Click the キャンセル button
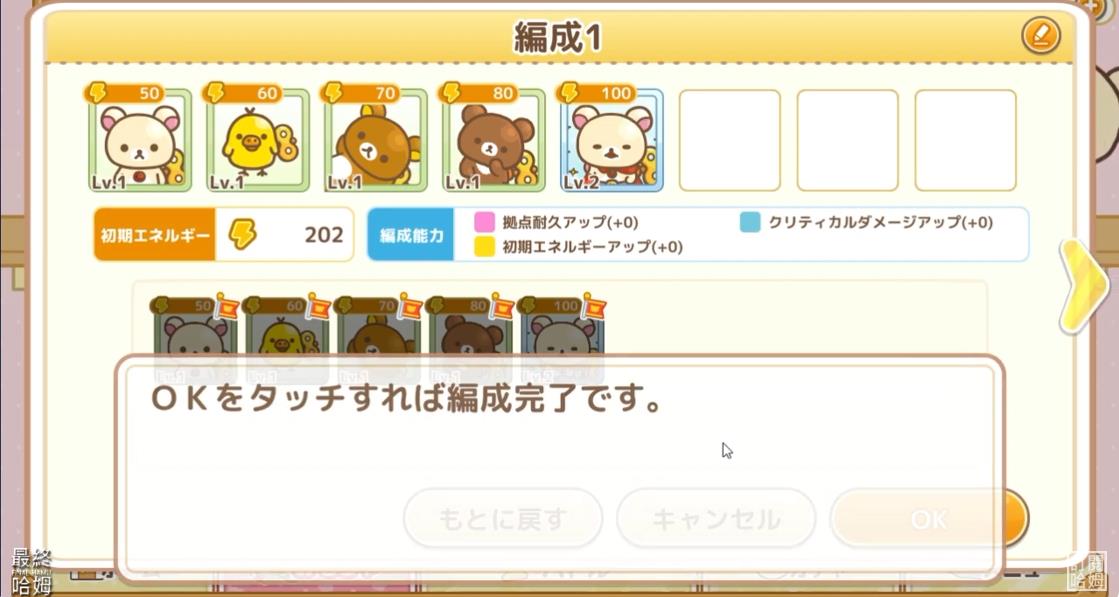Image resolution: width=1119 pixels, height=597 pixels. 716,519
